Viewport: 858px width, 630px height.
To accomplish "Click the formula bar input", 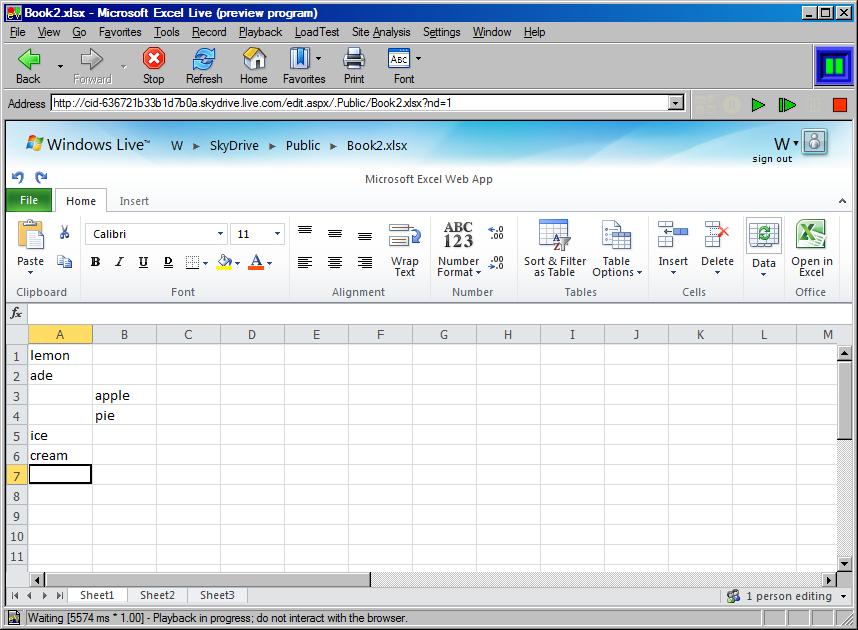I will (x=439, y=313).
